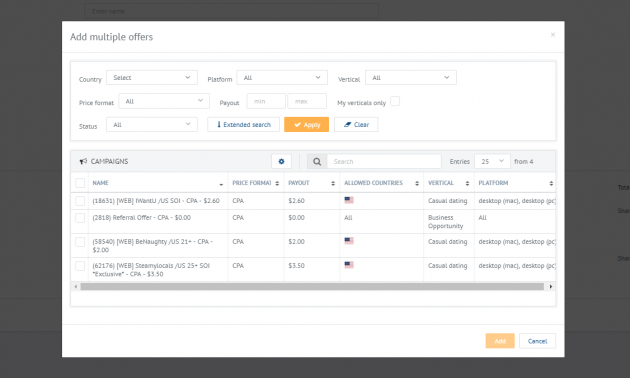Open the Country Select dropdown
Image resolution: width=630 pixels, height=378 pixels.
(152, 78)
